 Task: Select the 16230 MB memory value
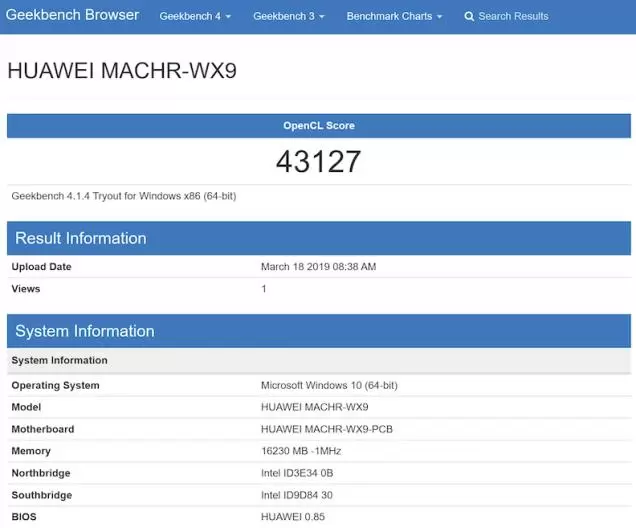pyautogui.click(x=301, y=452)
